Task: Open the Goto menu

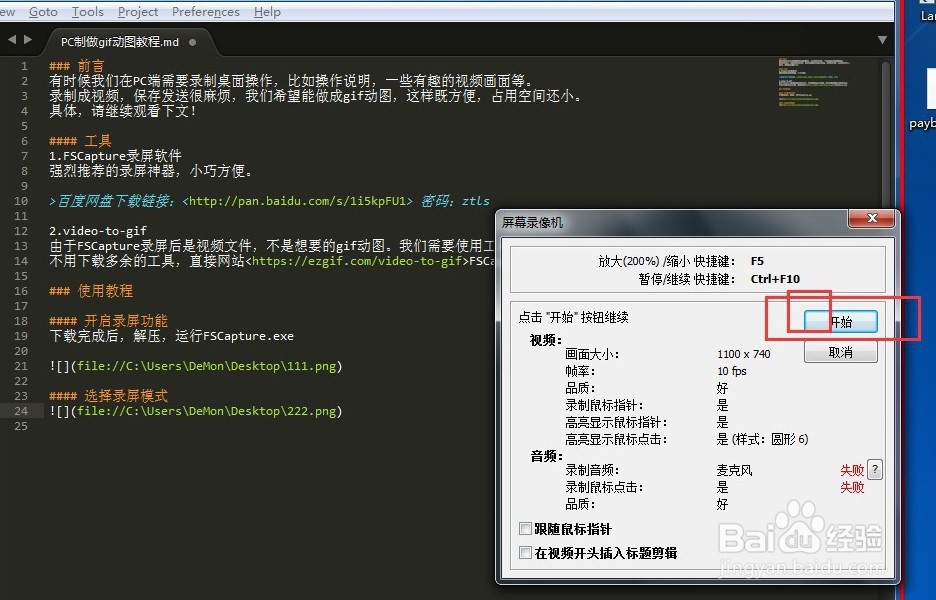Action: coord(43,11)
